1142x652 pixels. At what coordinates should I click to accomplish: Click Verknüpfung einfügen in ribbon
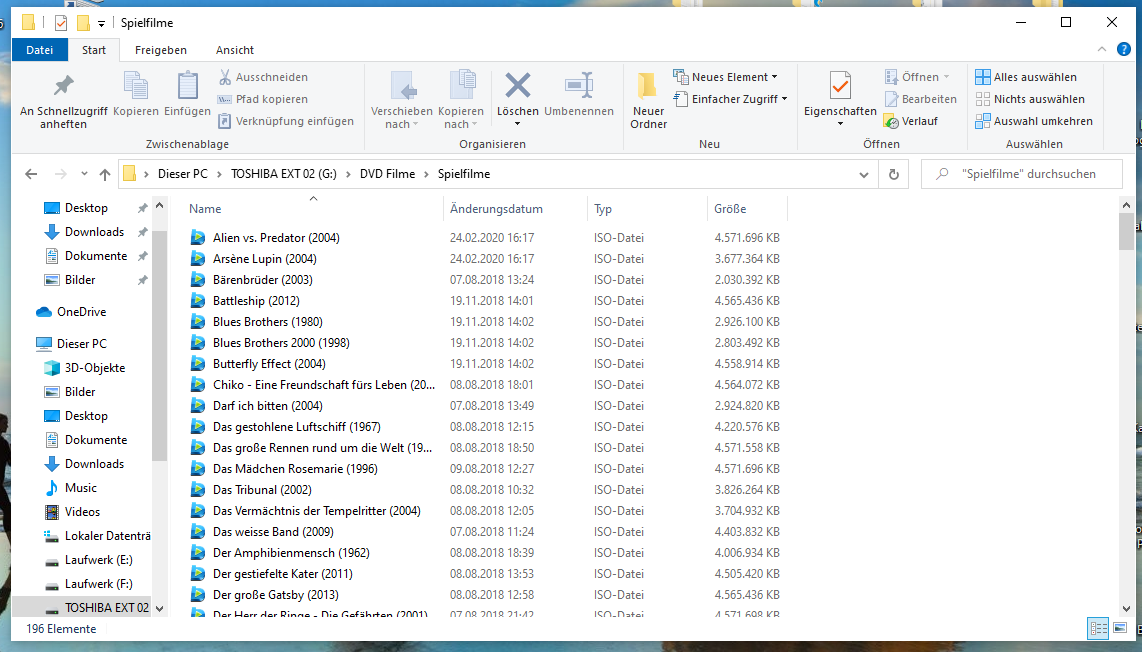tap(286, 121)
